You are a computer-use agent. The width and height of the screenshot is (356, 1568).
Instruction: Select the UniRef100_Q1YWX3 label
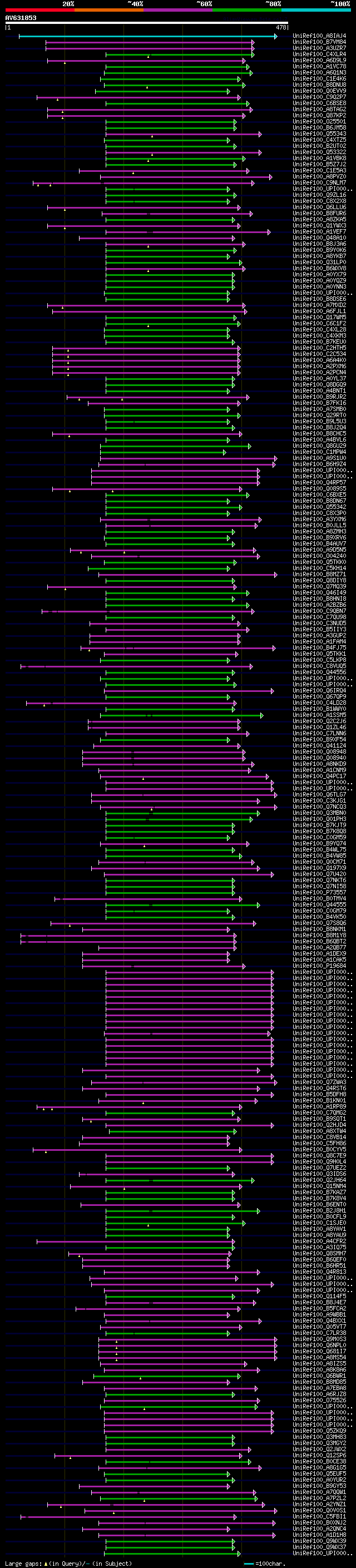pyautogui.click(x=319, y=225)
